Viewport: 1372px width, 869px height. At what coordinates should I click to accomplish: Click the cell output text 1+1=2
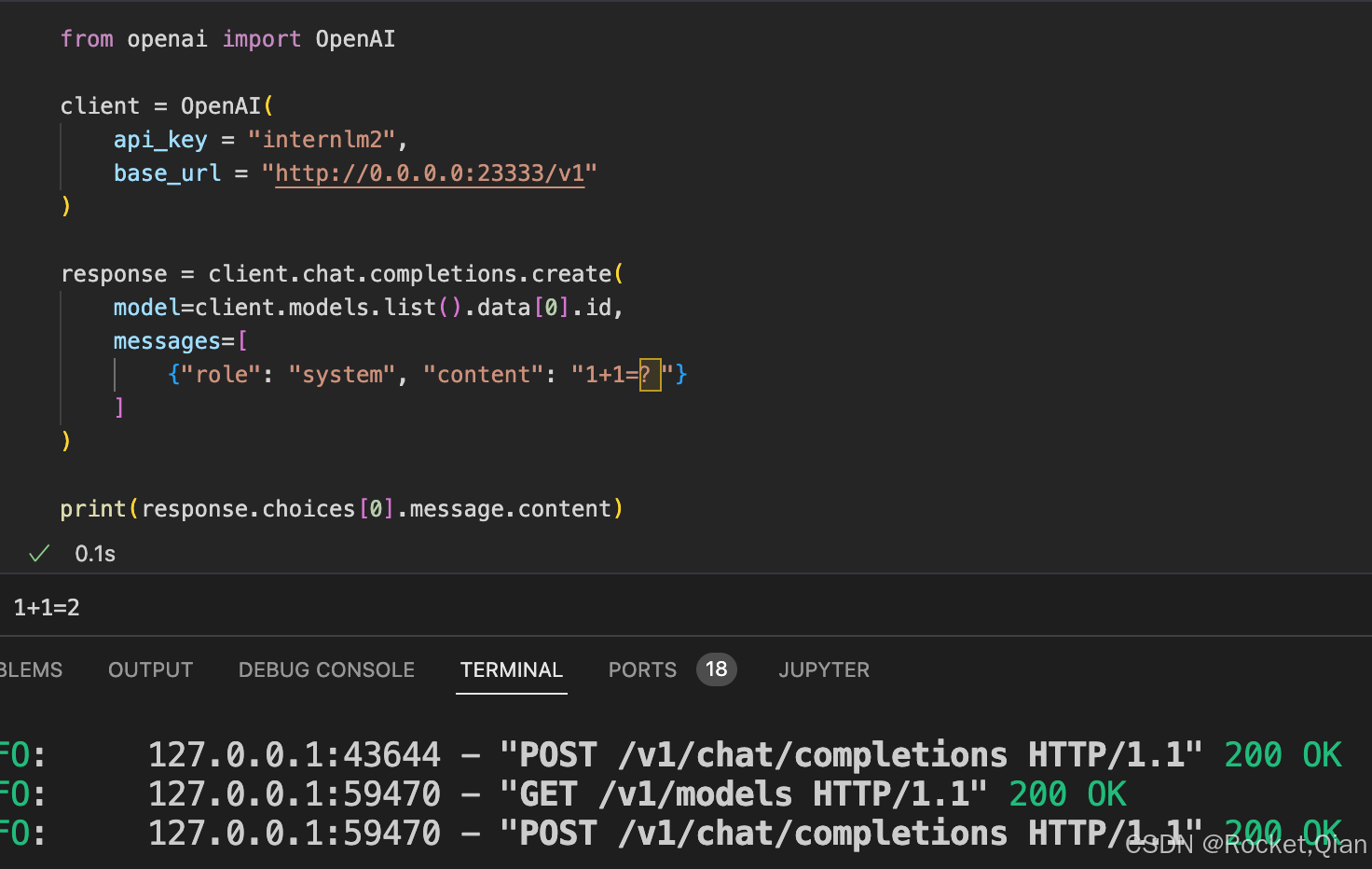point(47,608)
